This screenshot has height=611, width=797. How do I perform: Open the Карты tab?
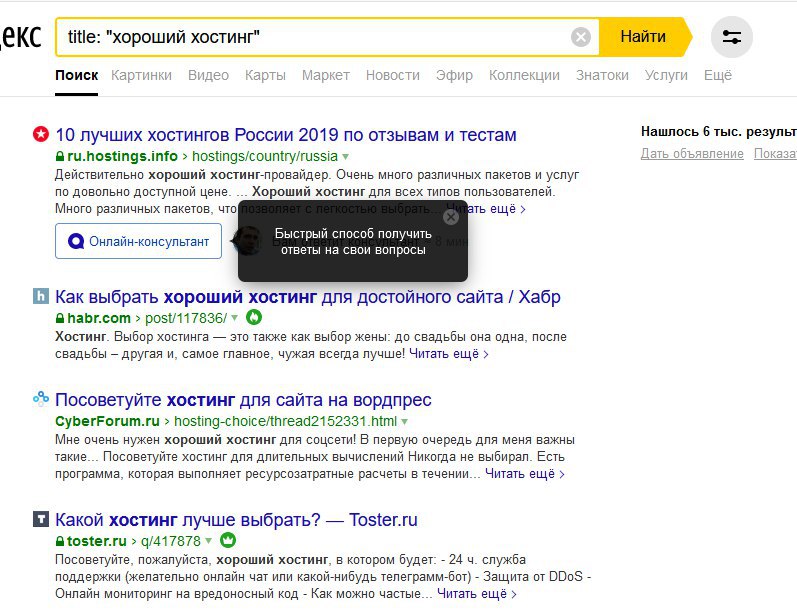click(265, 75)
